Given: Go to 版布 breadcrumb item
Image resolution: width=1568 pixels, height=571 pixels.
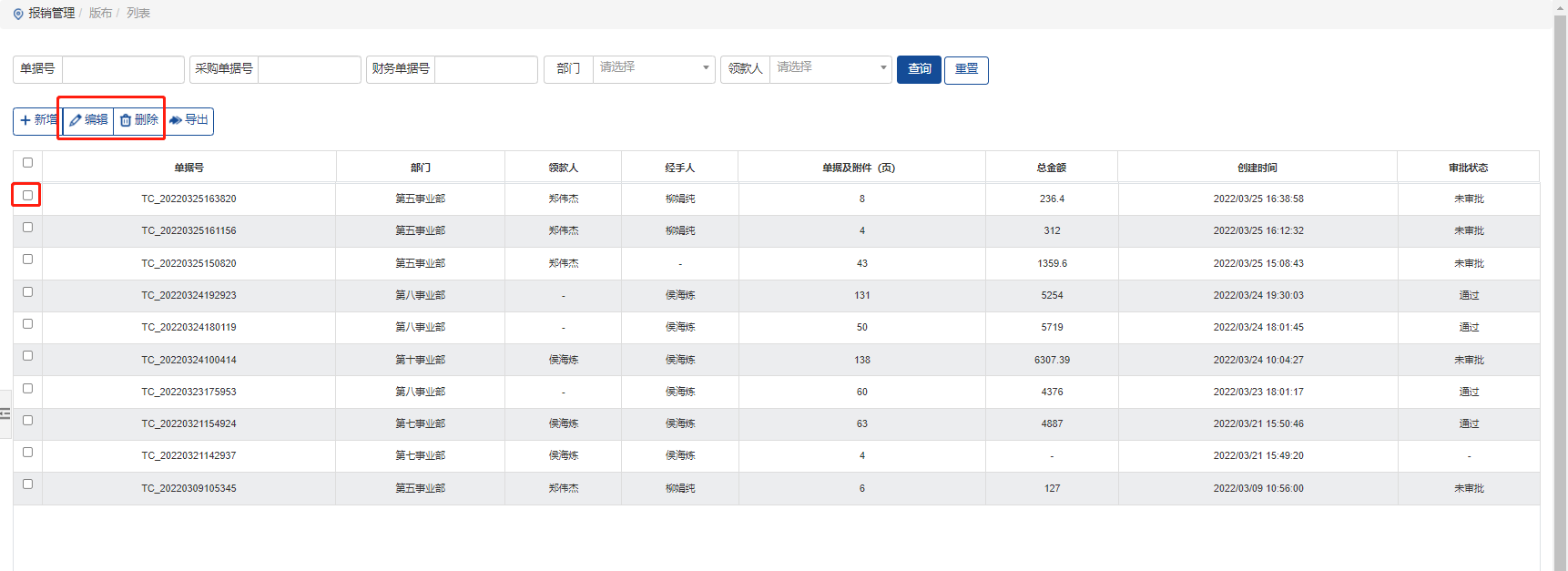Looking at the screenshot, I should point(100,14).
